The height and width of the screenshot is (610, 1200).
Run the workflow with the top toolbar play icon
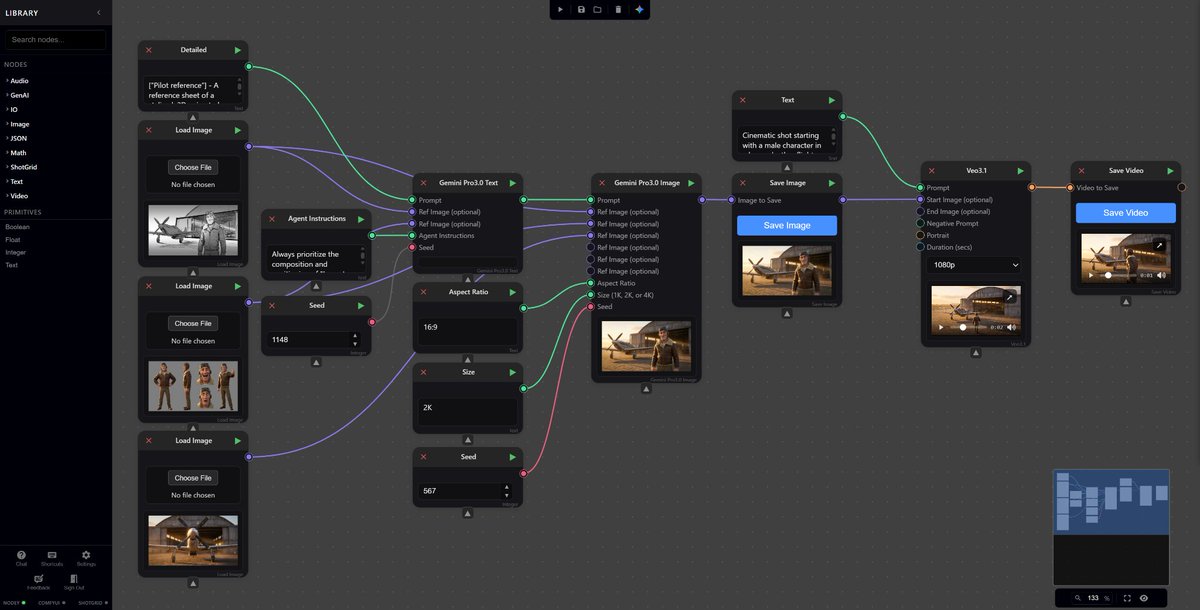pyautogui.click(x=561, y=9)
